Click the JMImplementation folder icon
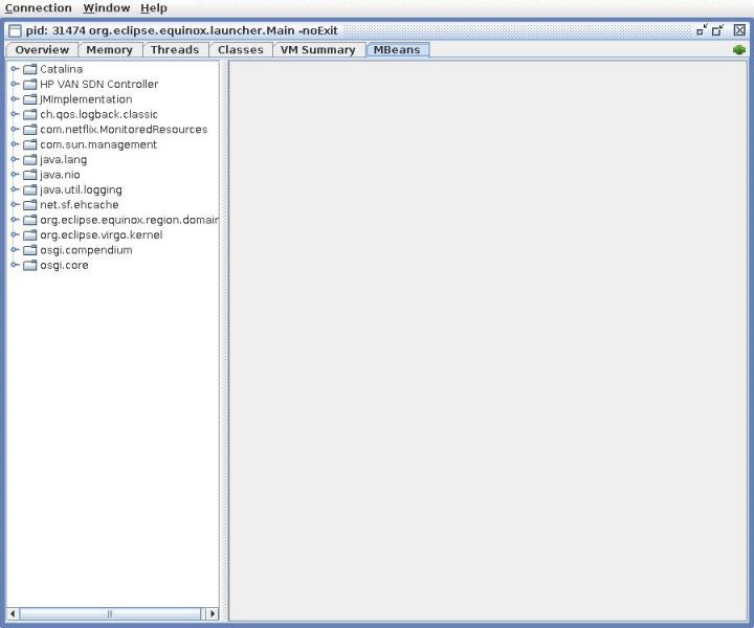Image resolution: width=754 pixels, height=628 pixels. [x=30, y=100]
